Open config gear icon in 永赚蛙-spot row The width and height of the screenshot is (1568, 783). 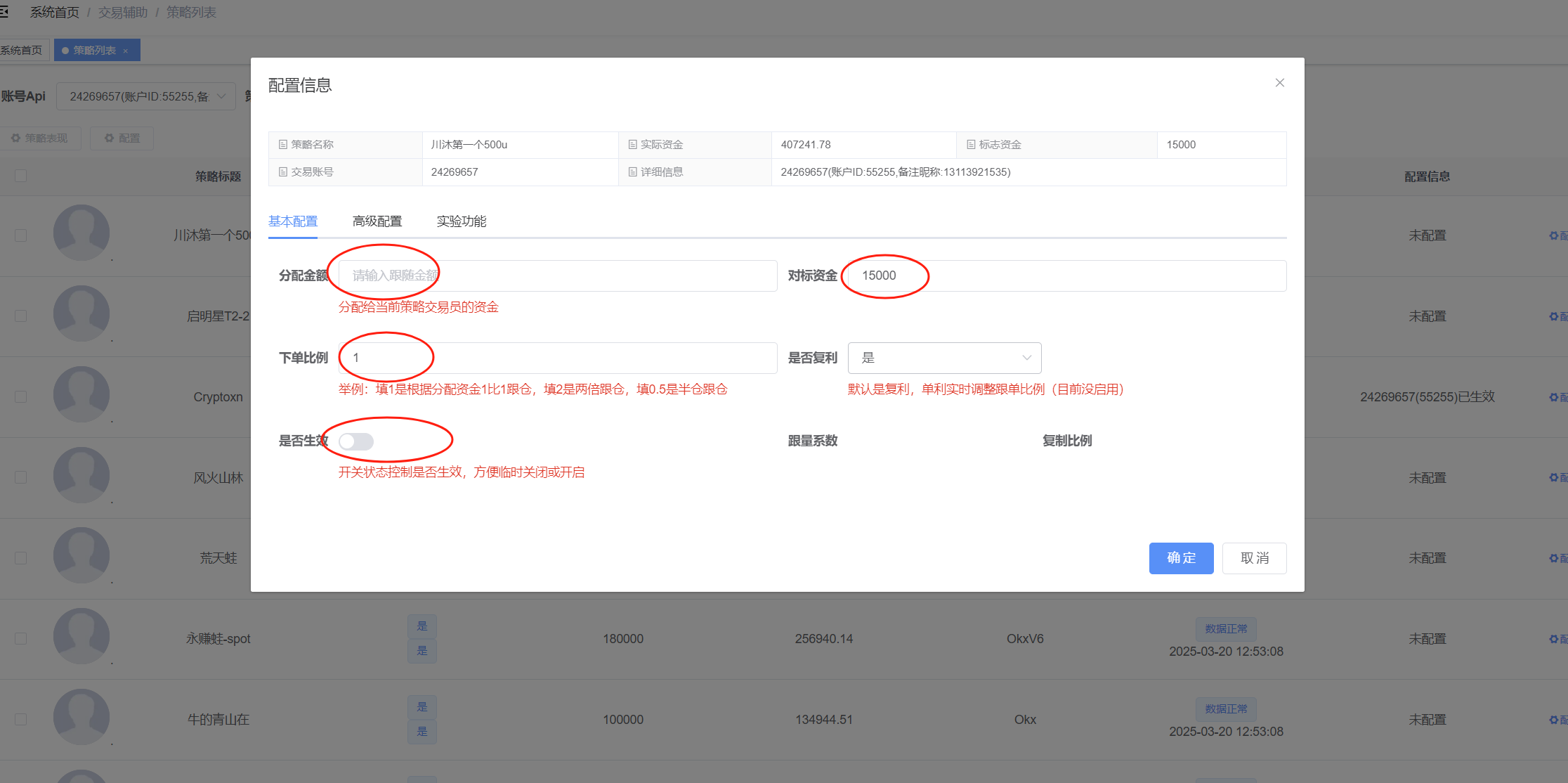point(1553,639)
